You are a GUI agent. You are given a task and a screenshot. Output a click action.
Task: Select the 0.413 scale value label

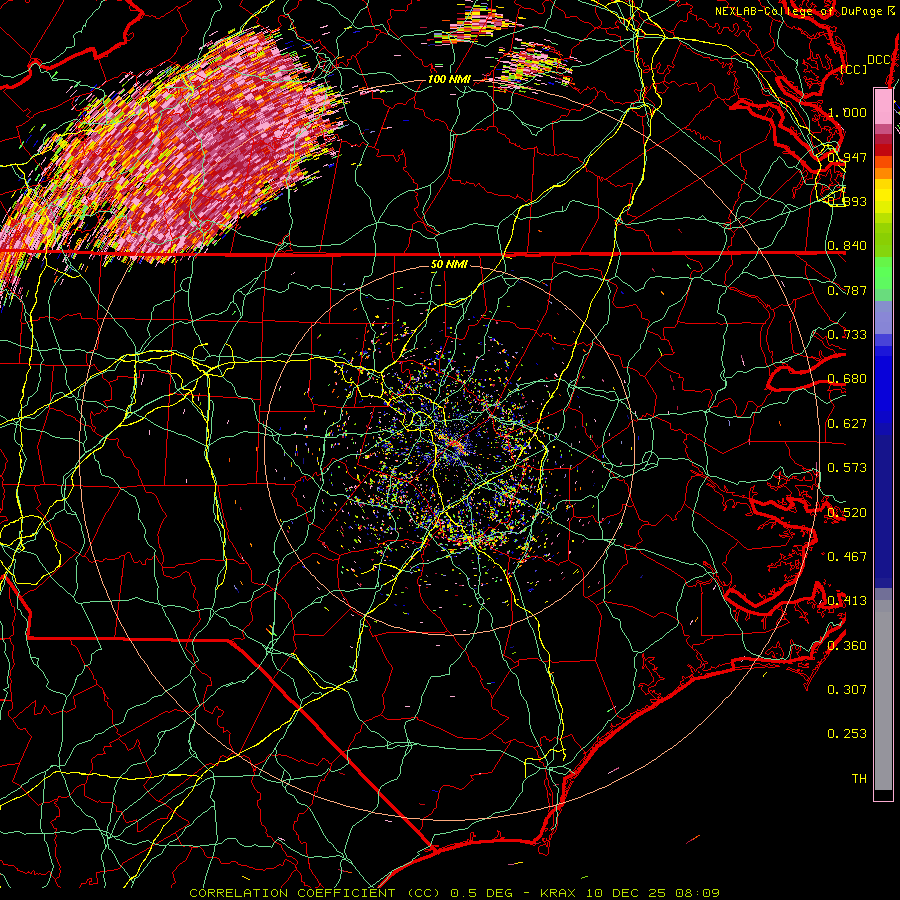pyautogui.click(x=848, y=600)
